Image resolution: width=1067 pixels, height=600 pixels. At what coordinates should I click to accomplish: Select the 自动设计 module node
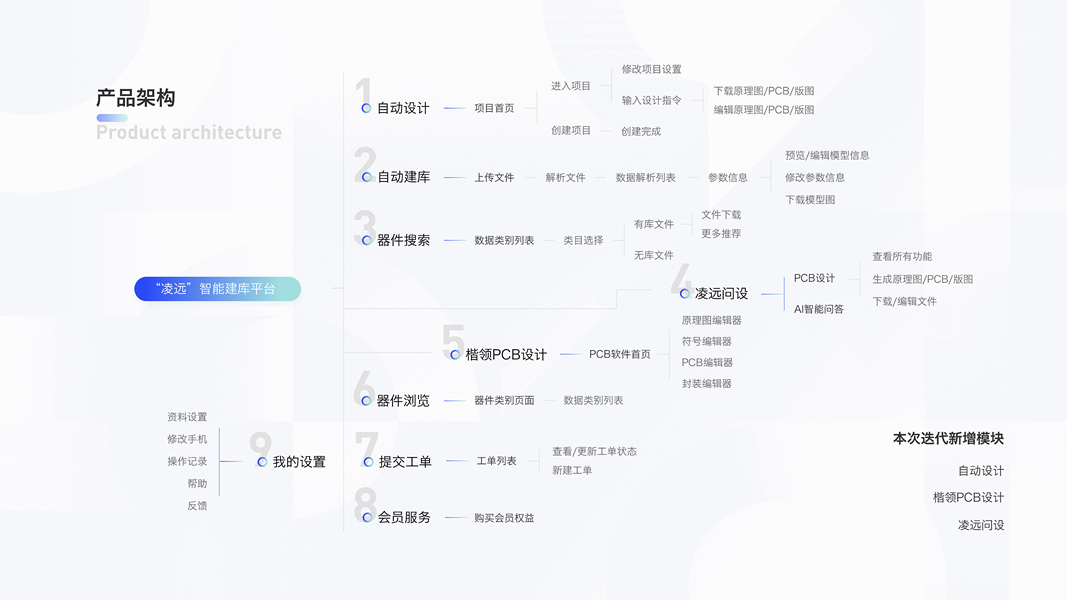(403, 108)
